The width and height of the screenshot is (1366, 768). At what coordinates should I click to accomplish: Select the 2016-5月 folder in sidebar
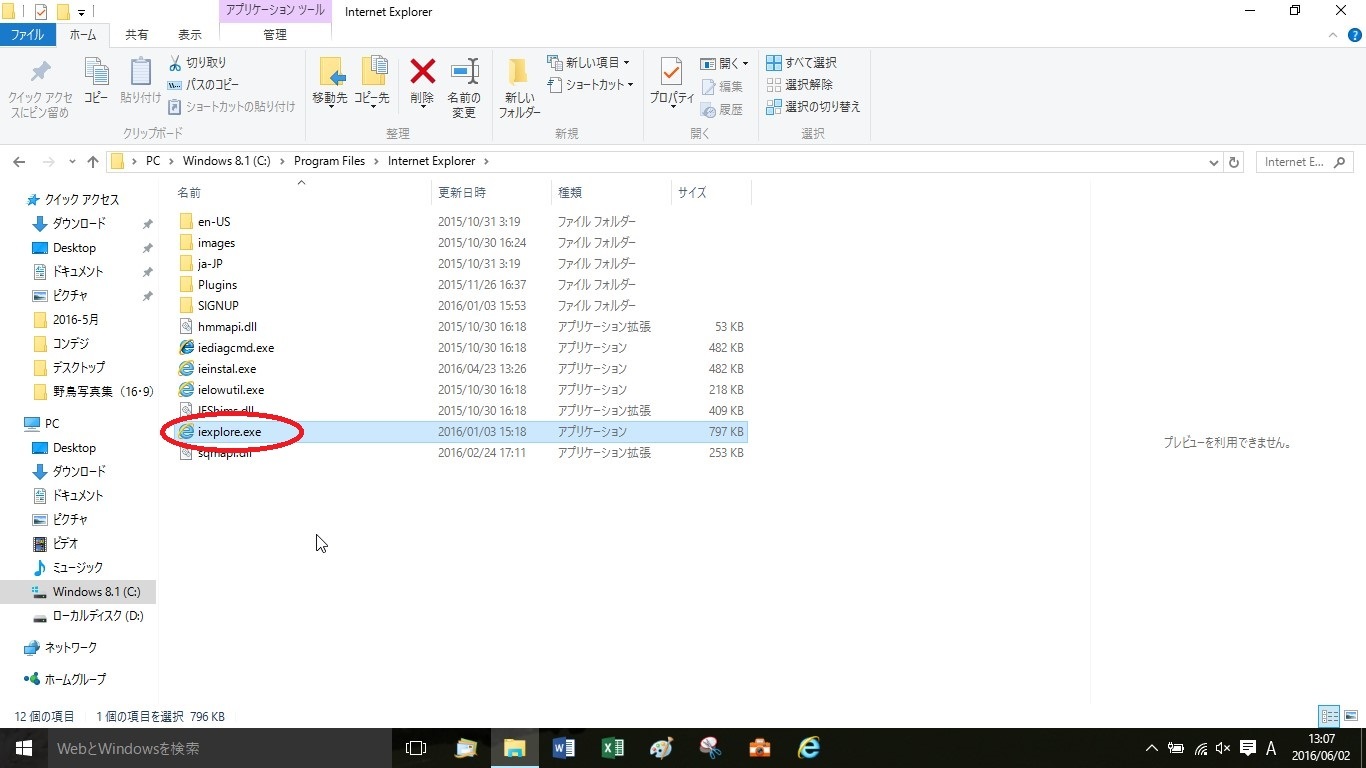tap(76, 320)
